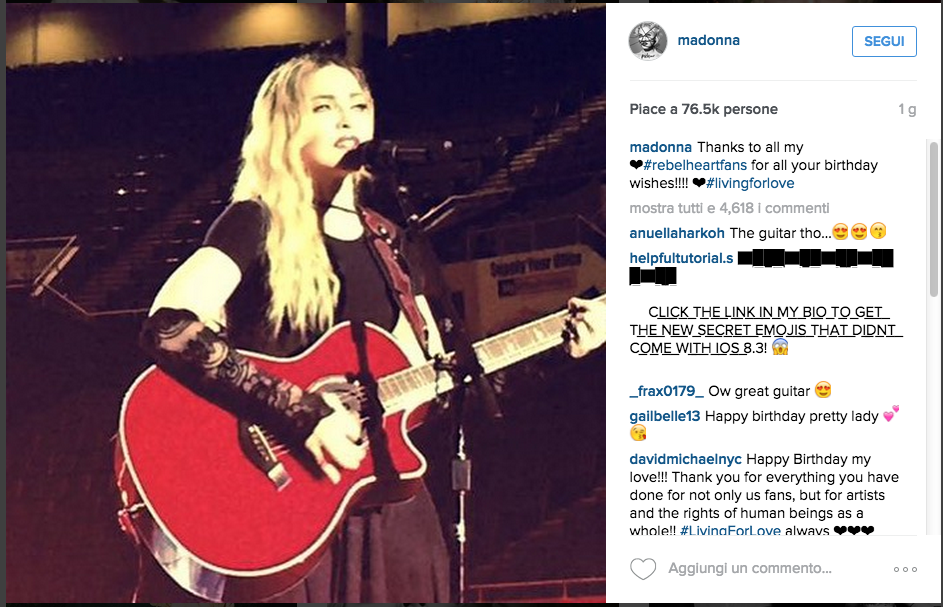Open madonna username in the caption
The width and height of the screenshot is (943, 607).
tap(660, 147)
